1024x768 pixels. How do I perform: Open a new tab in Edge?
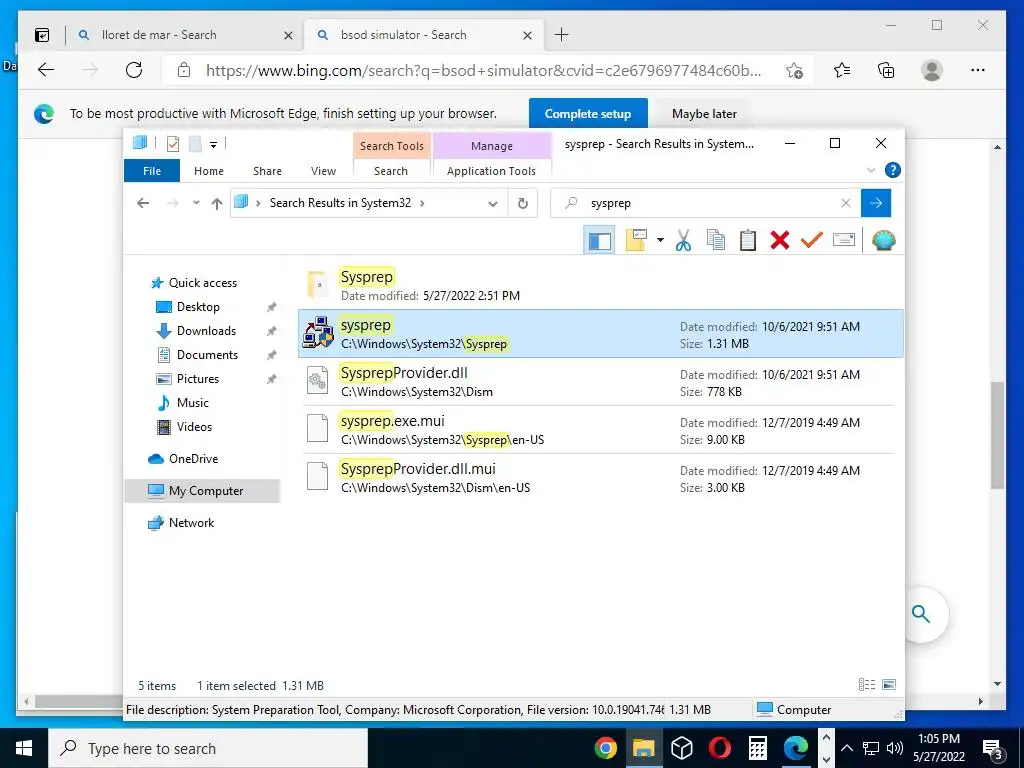(561, 35)
